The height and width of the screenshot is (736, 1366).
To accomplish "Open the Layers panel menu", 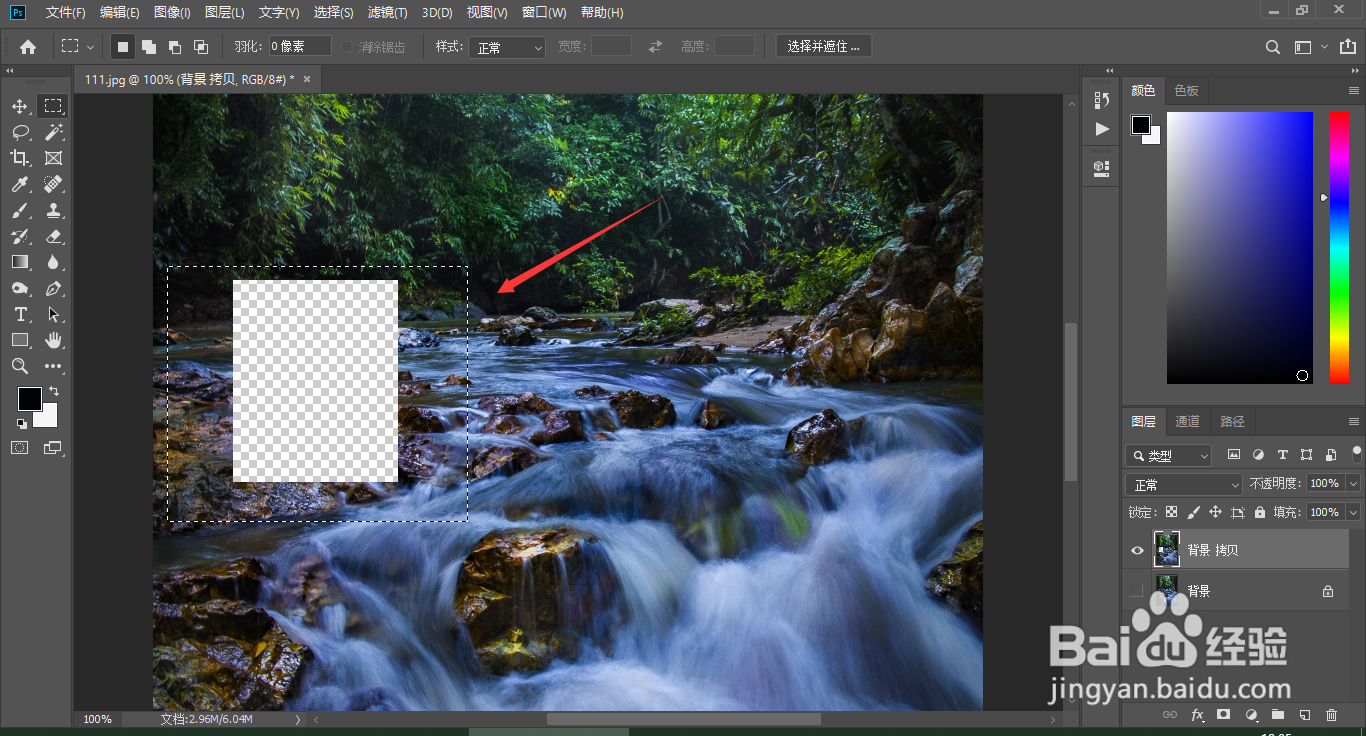I will [1354, 422].
